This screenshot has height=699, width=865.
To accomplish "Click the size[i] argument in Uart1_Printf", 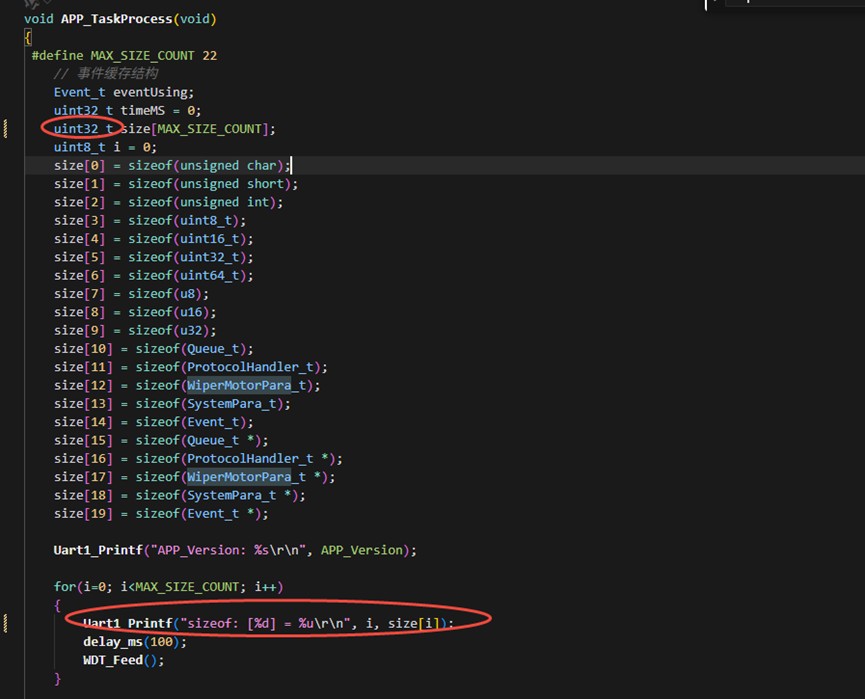I will [x=414, y=623].
